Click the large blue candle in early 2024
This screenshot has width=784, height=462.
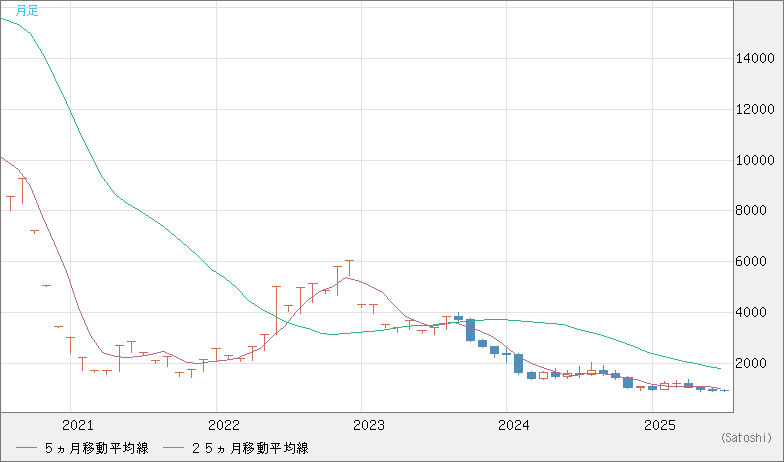coord(518,364)
